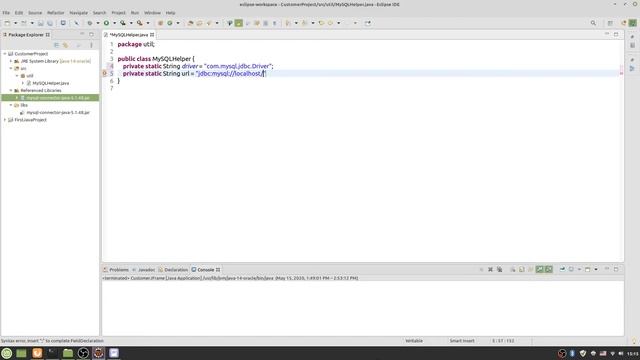Click the green Run button in the toolbar
This screenshot has width=640, height=360.
pyautogui.click(x=106, y=23)
